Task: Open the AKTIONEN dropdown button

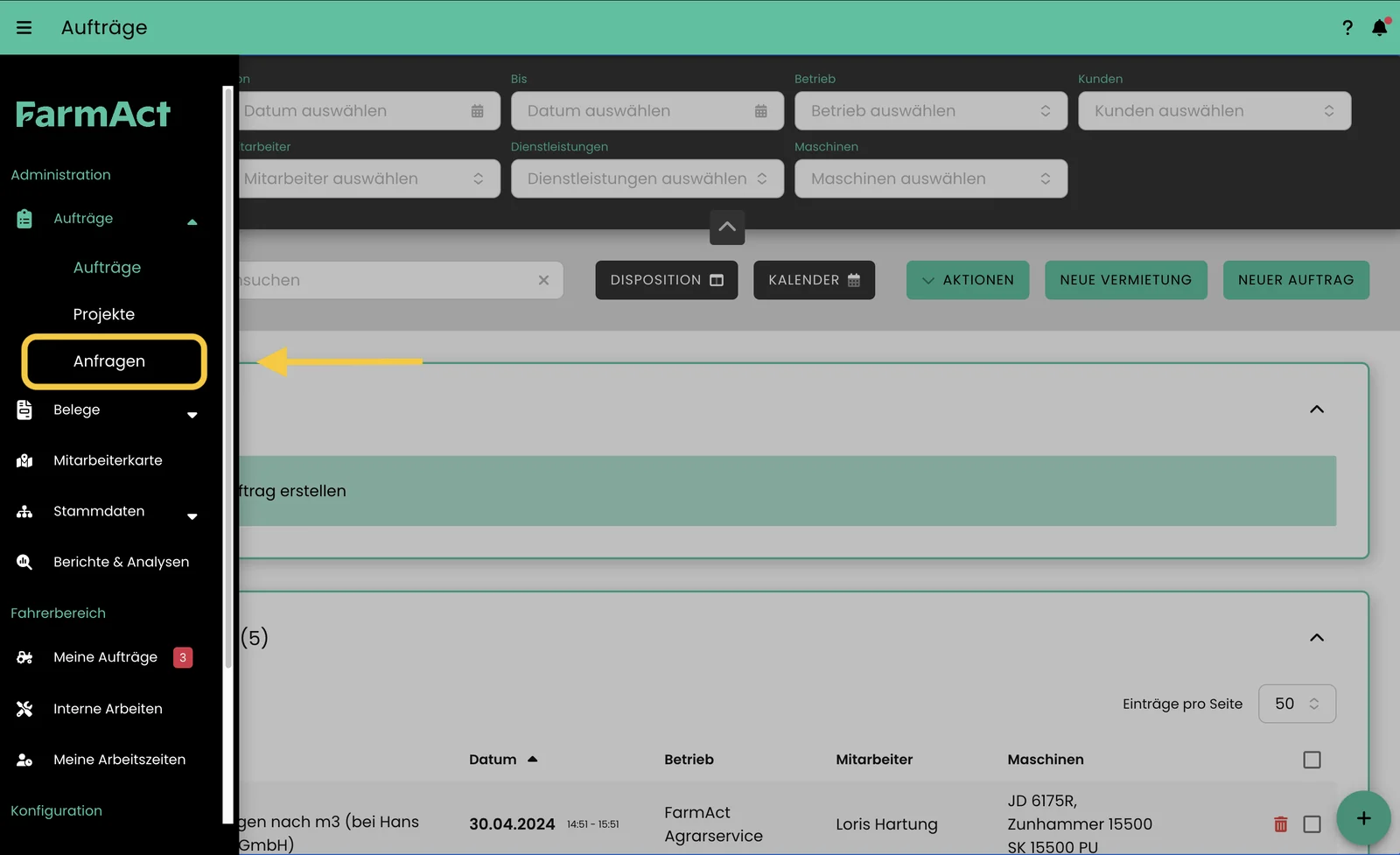Action: tap(968, 280)
